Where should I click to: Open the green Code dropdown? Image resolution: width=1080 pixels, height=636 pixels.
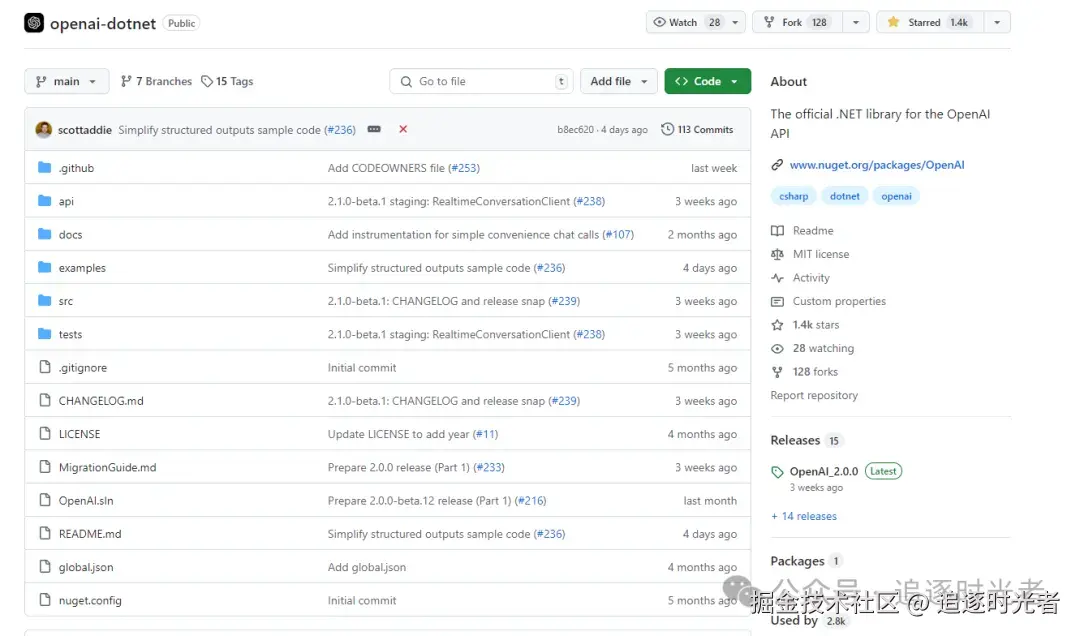(x=707, y=81)
